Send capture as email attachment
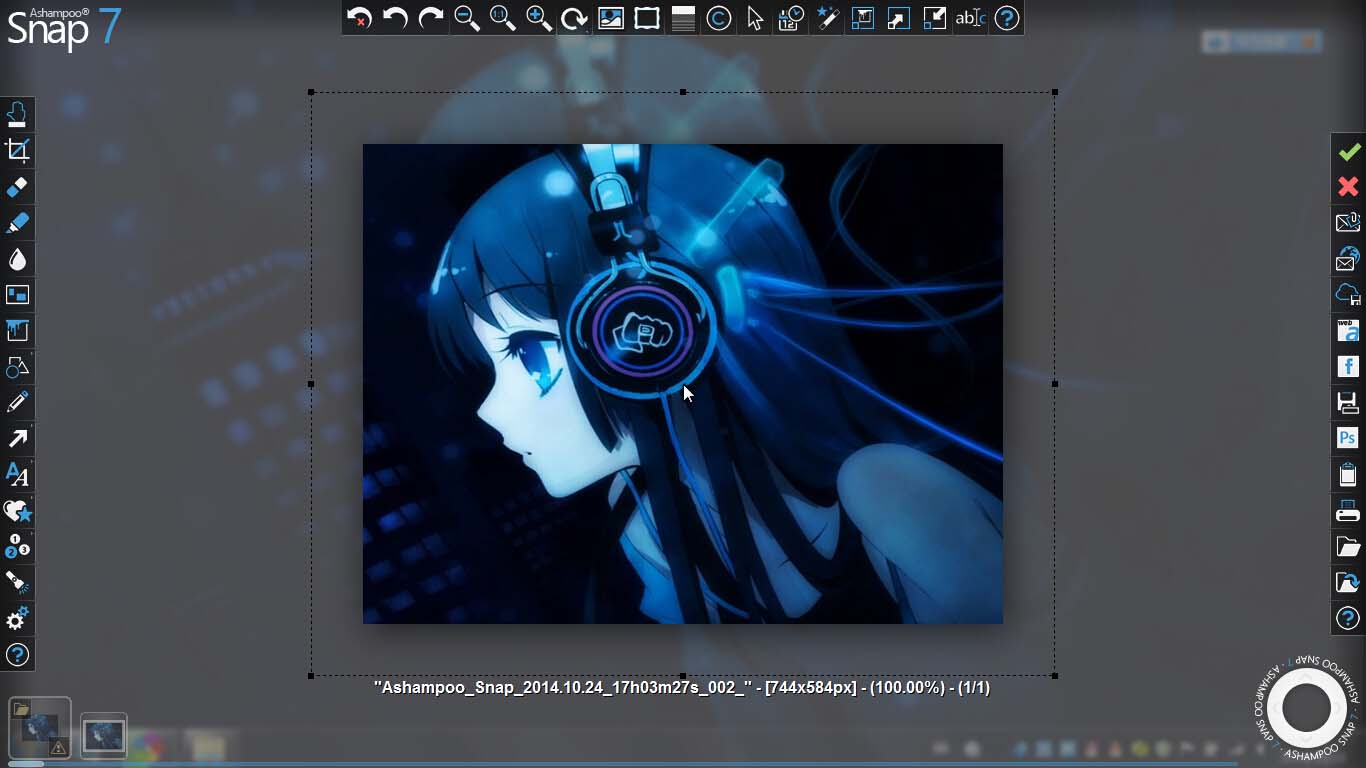 [1348, 223]
